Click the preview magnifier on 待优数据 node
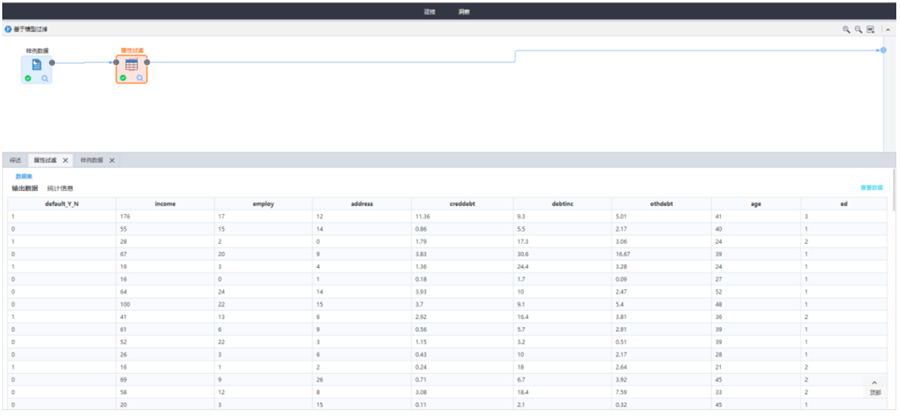Viewport: 900px width, 416px height. tap(45, 78)
